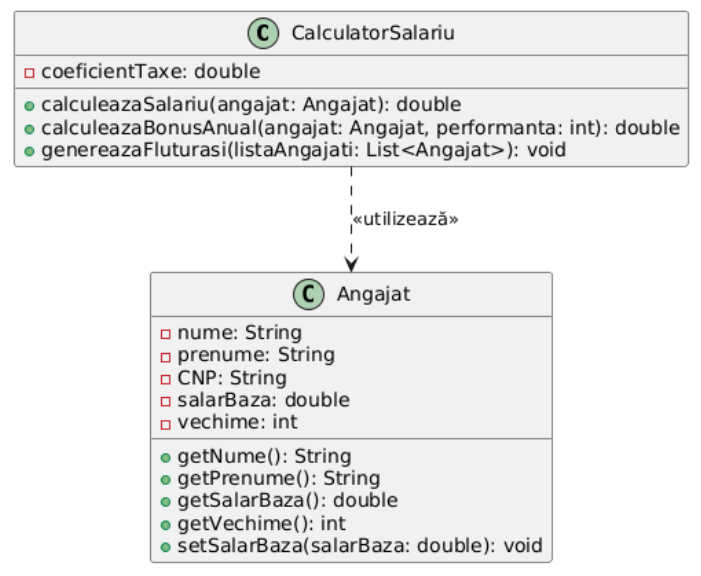
Task: Click the public marker beside calculeazaSalariu method
Action: click(x=30, y=106)
